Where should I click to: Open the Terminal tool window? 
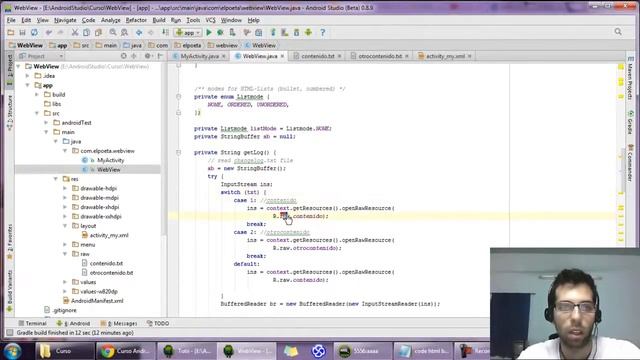(33, 323)
